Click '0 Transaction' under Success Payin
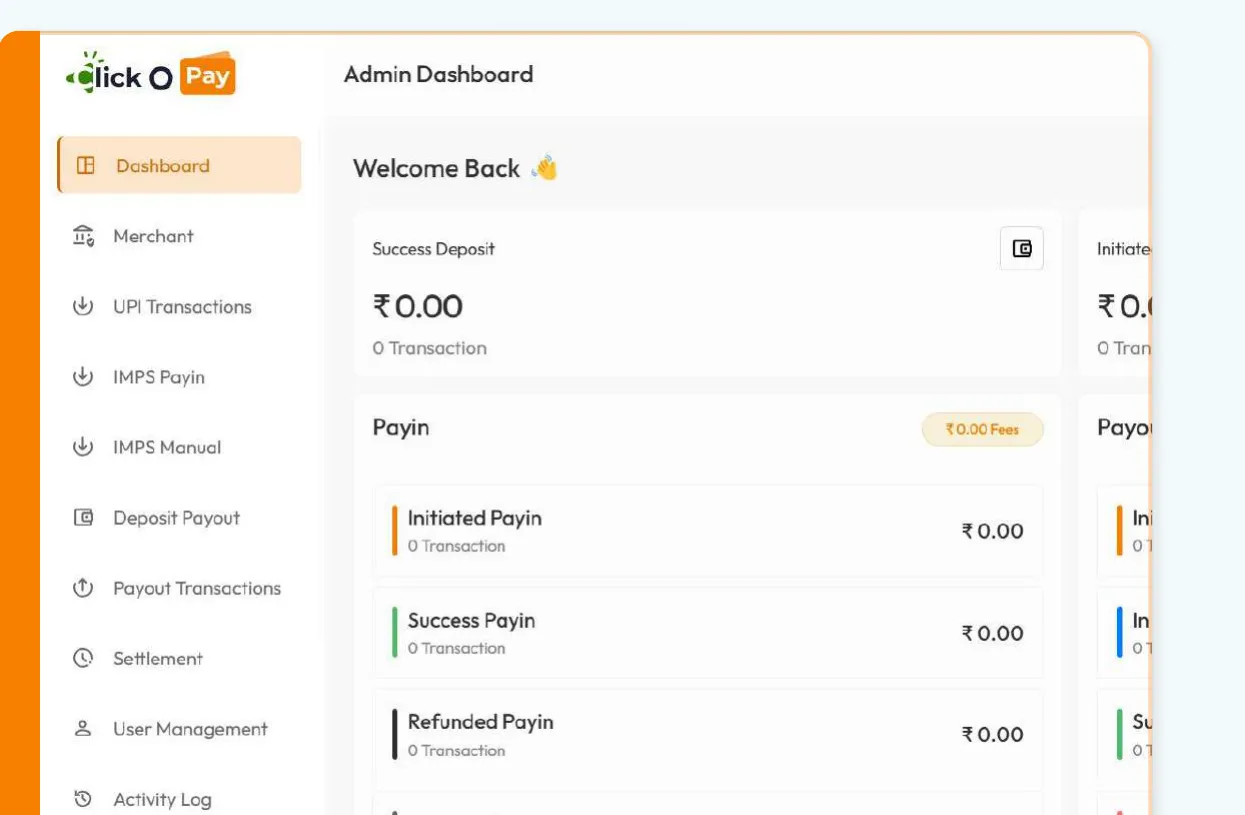Image resolution: width=1245 pixels, height=815 pixels. click(x=456, y=648)
